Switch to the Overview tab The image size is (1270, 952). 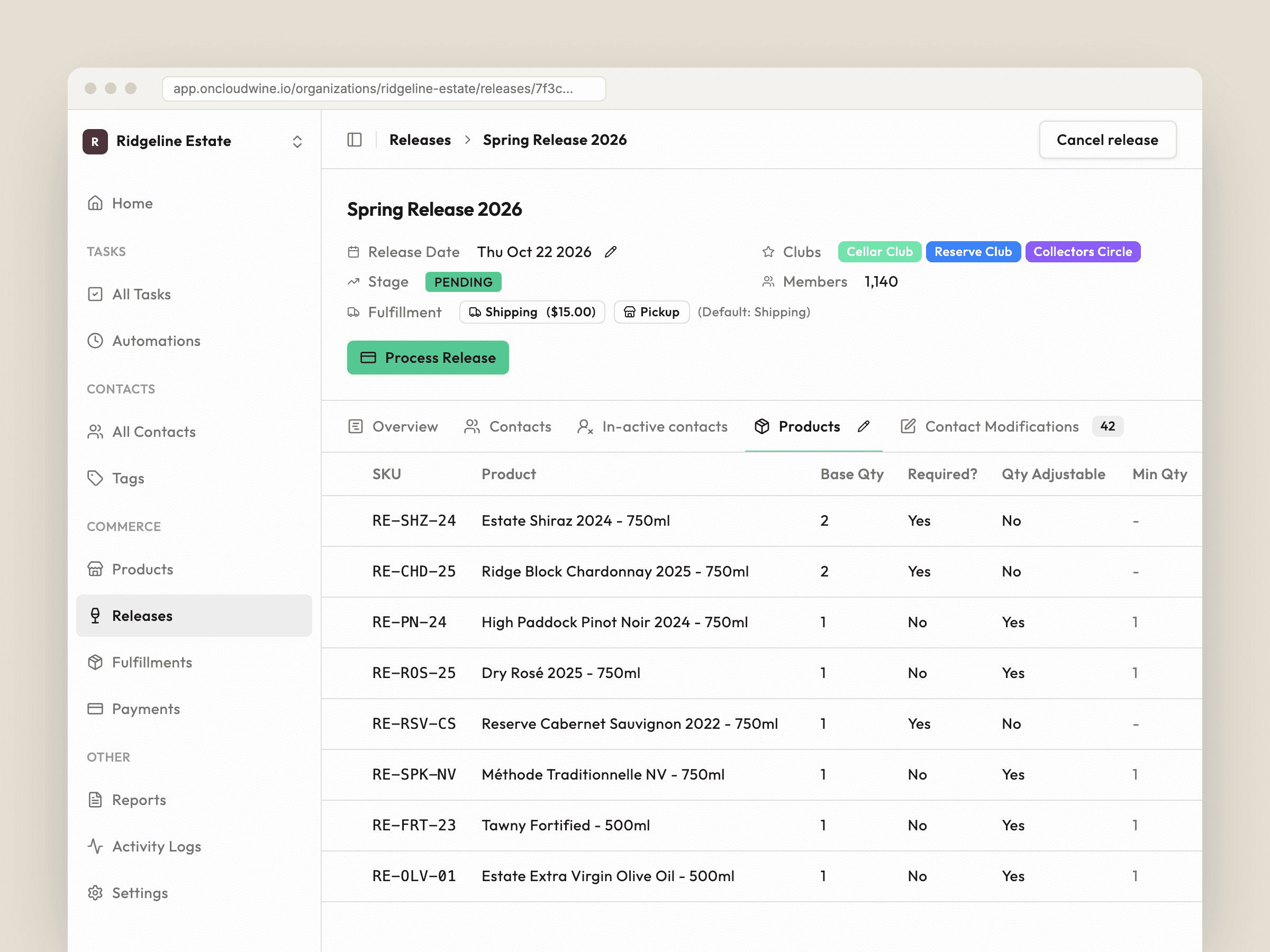393,426
